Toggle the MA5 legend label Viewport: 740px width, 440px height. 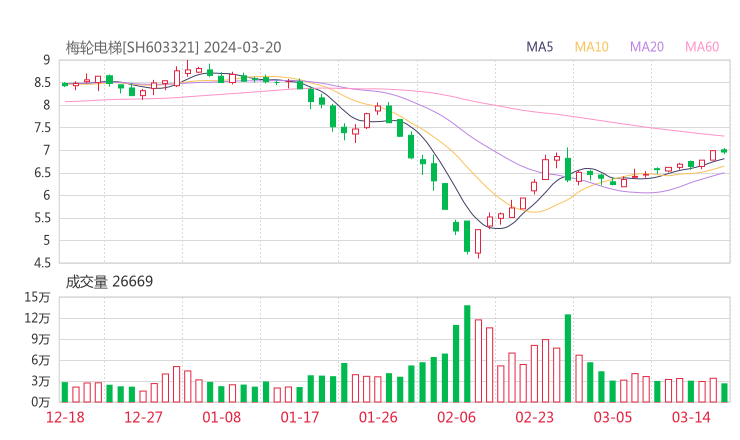(540, 47)
